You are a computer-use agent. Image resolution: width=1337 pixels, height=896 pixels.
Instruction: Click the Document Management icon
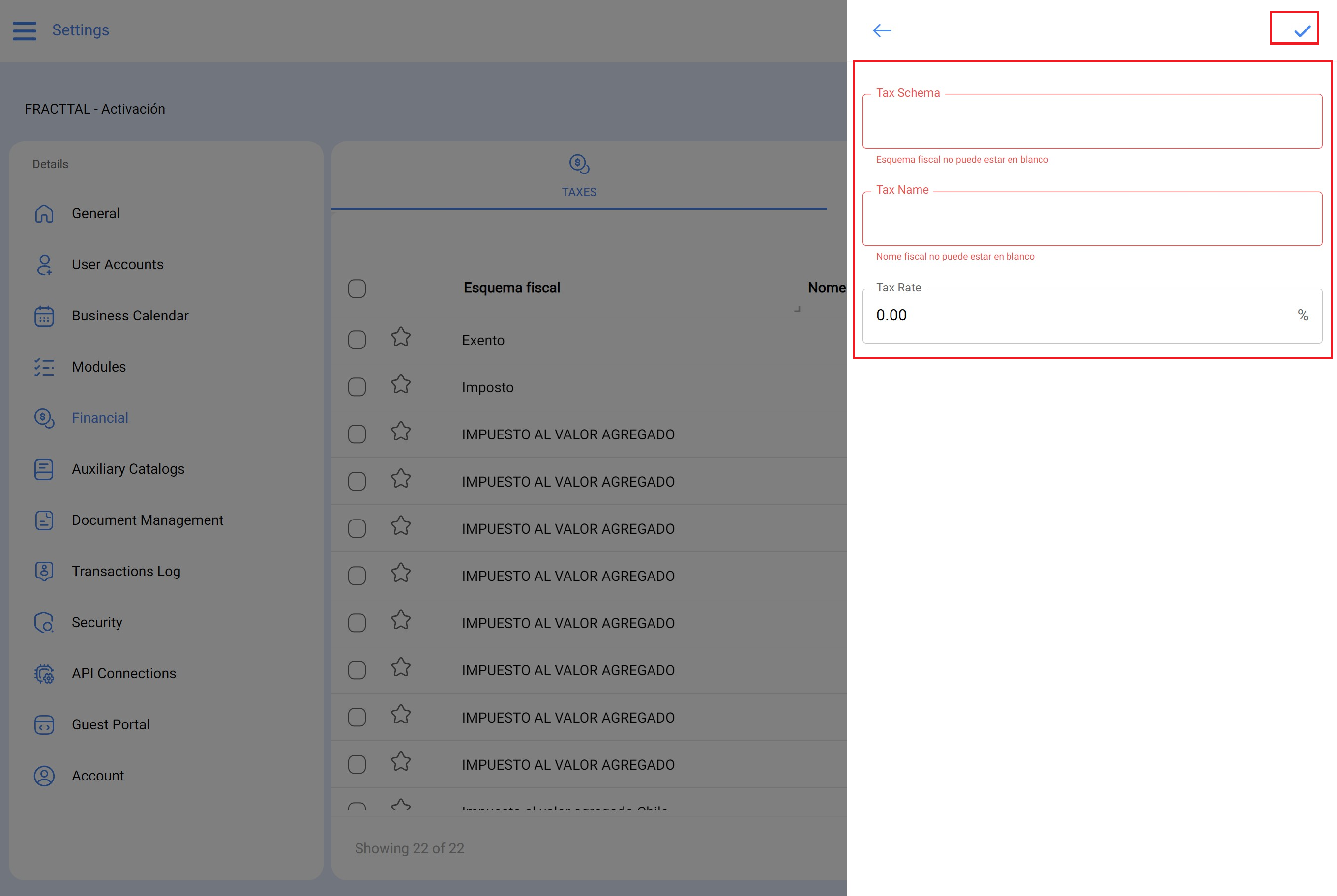click(43, 520)
